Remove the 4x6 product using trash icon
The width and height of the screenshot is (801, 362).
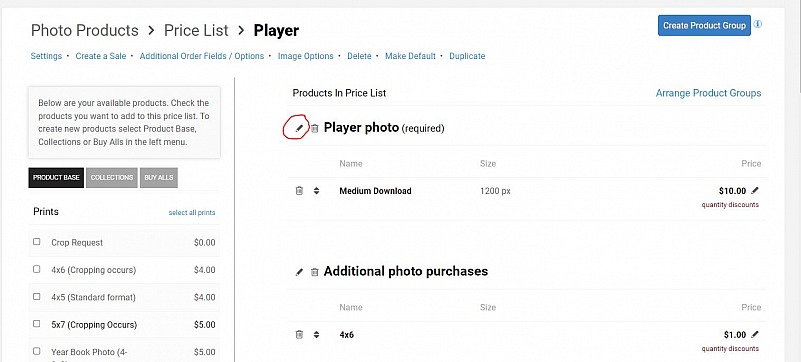299,335
